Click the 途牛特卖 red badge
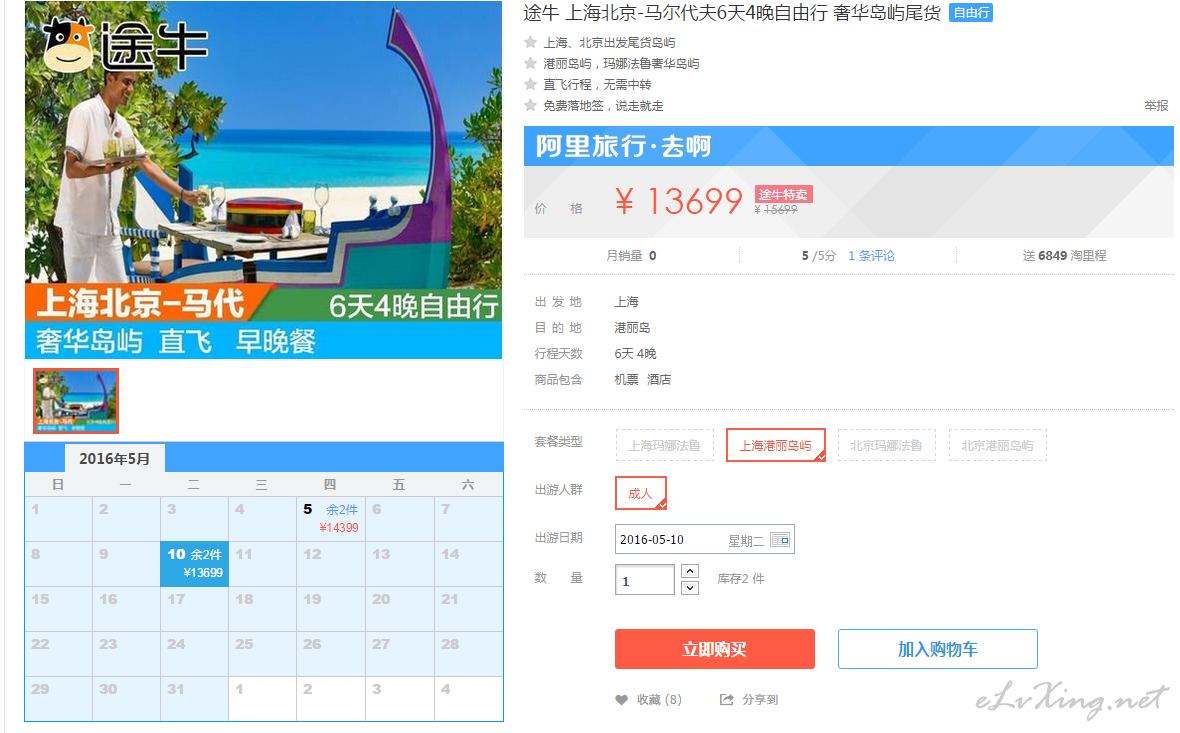This screenshot has height=733, width=1180. coord(783,194)
